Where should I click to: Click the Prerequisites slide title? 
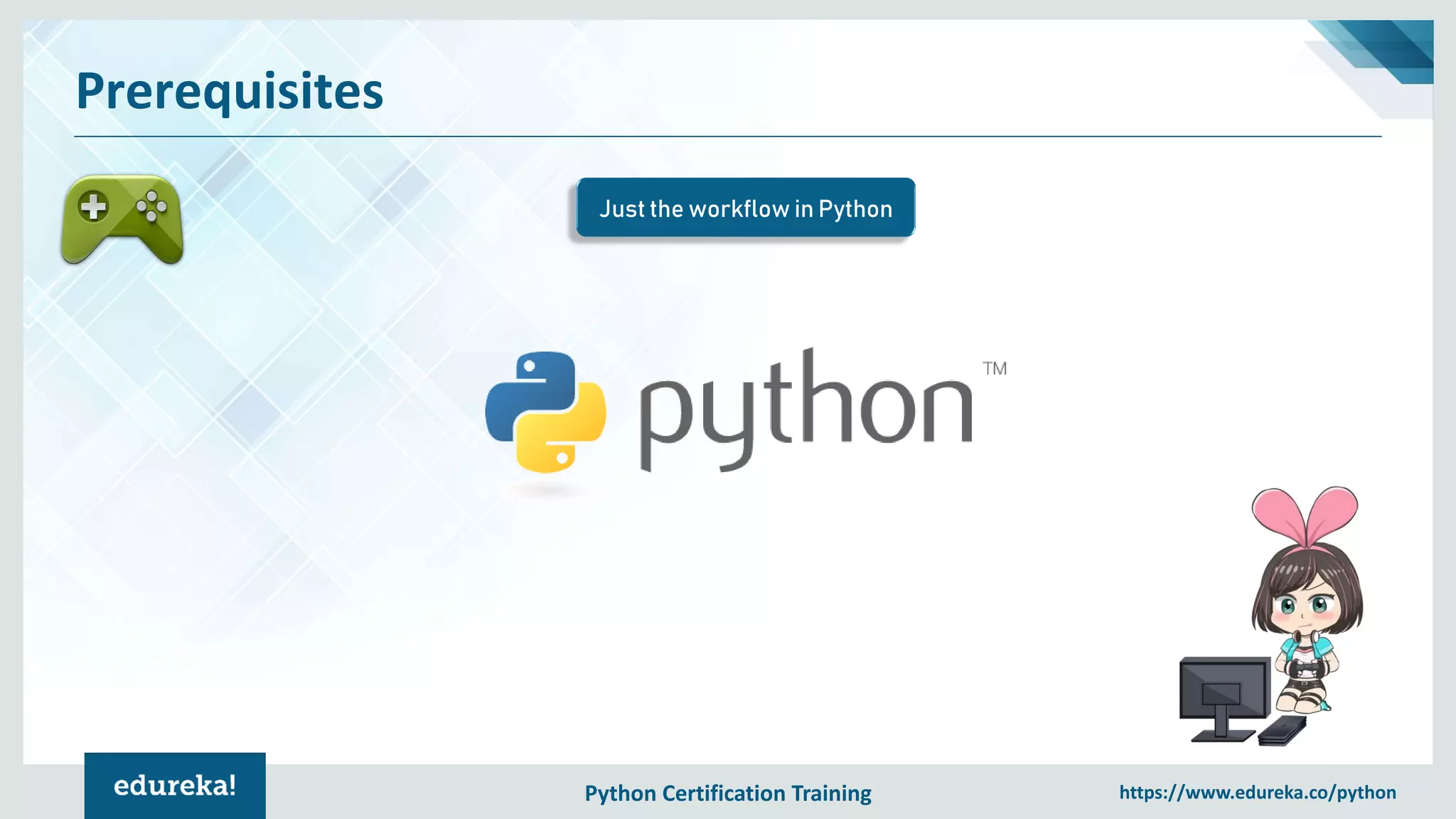pos(230,91)
